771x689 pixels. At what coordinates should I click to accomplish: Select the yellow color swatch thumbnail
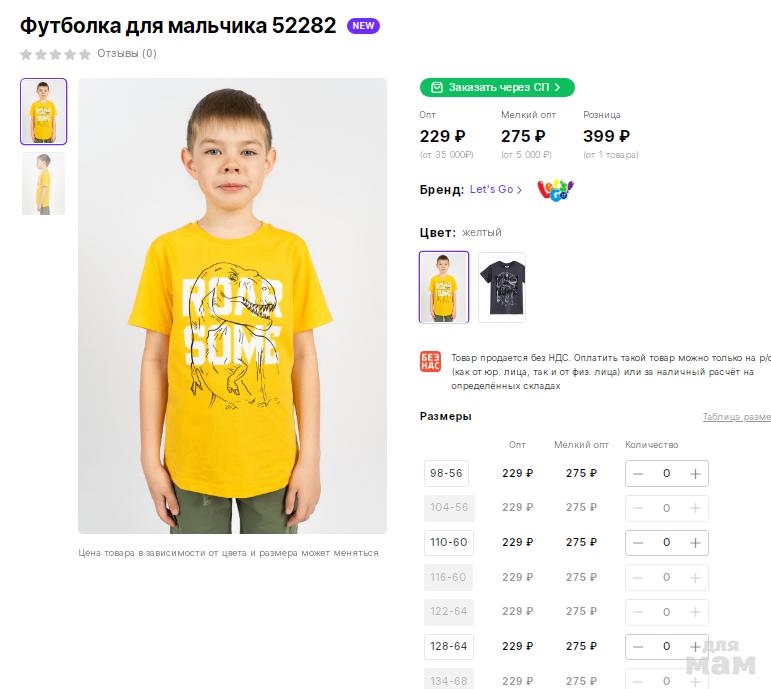(444, 287)
